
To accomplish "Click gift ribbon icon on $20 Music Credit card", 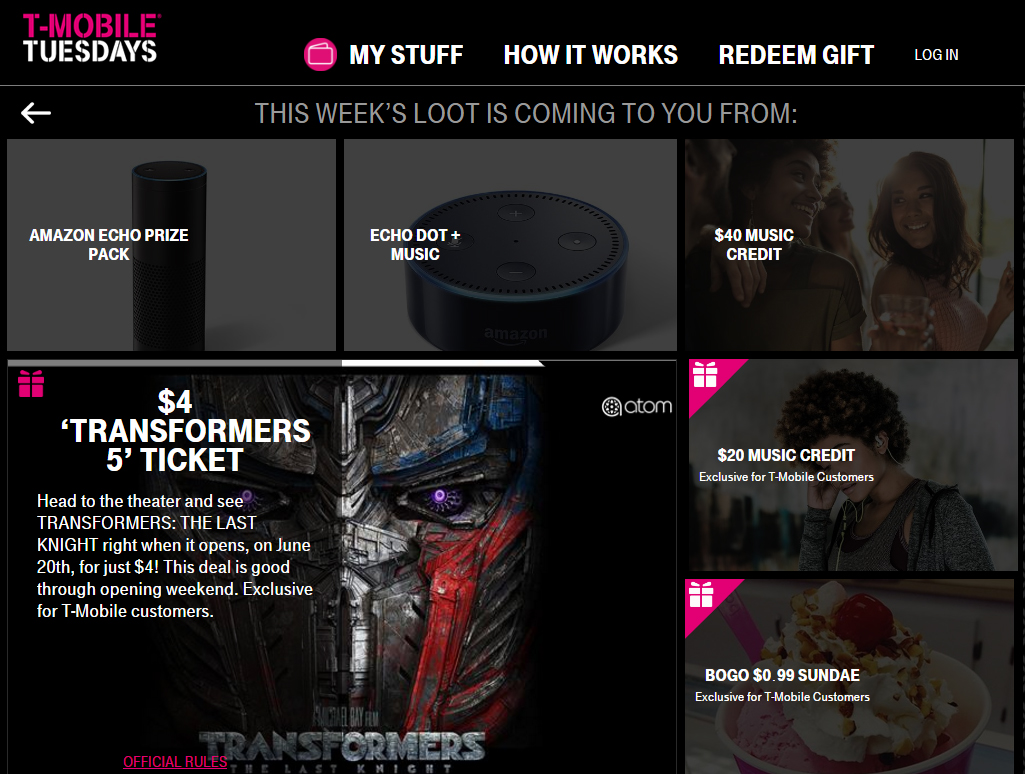I will tap(705, 375).
